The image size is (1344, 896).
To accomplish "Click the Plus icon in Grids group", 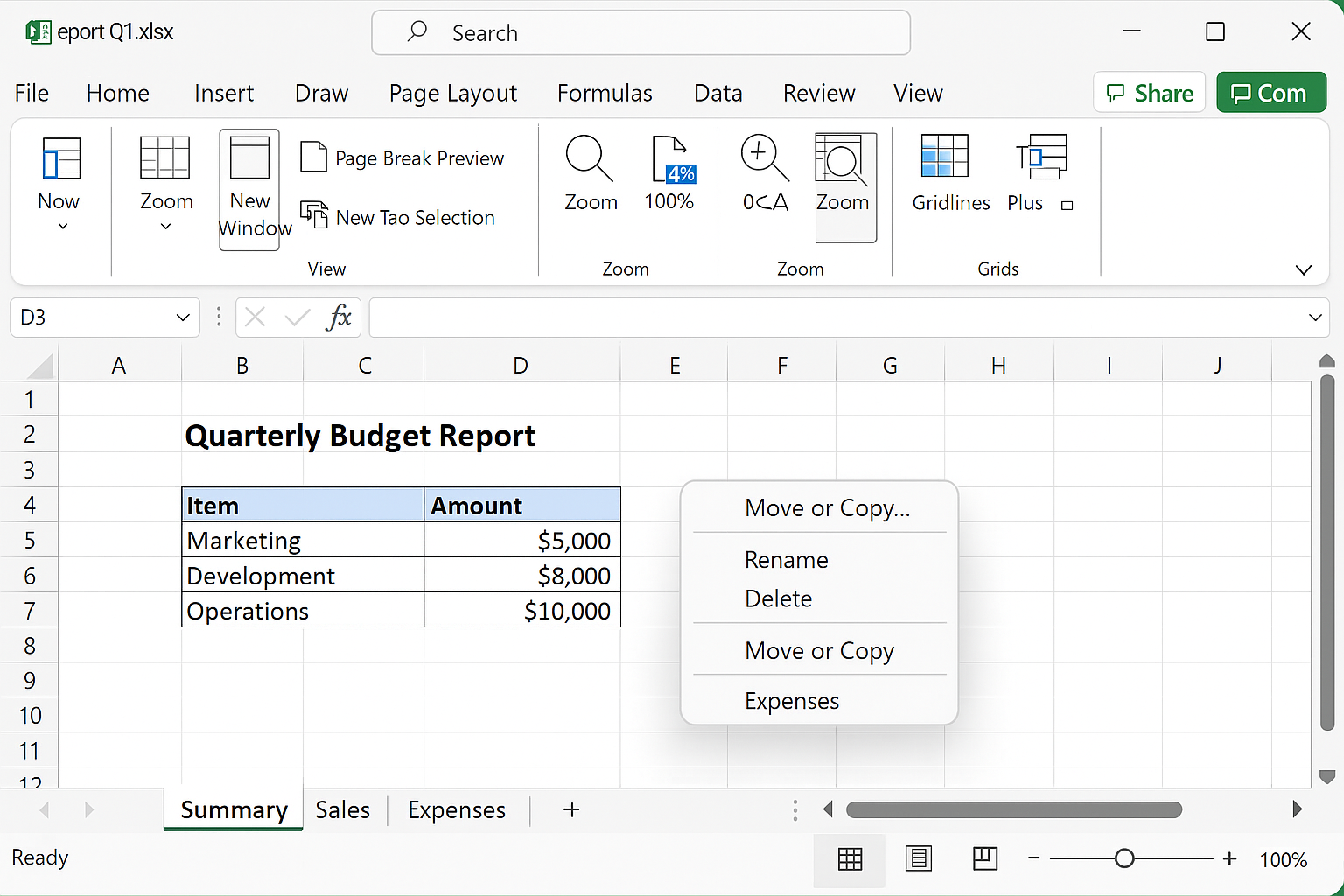I will (1041, 157).
